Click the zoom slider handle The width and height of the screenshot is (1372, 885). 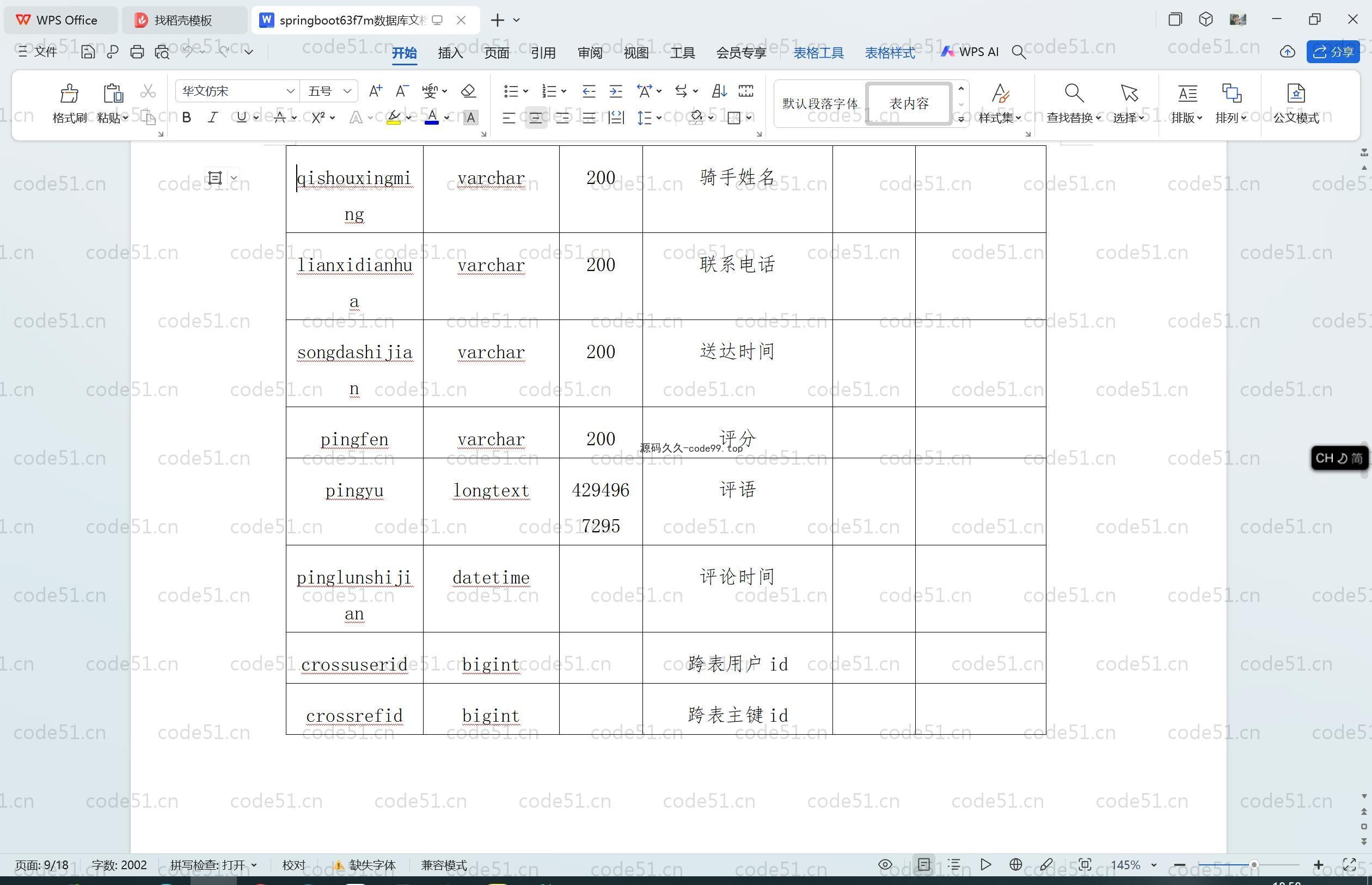pos(1254,864)
